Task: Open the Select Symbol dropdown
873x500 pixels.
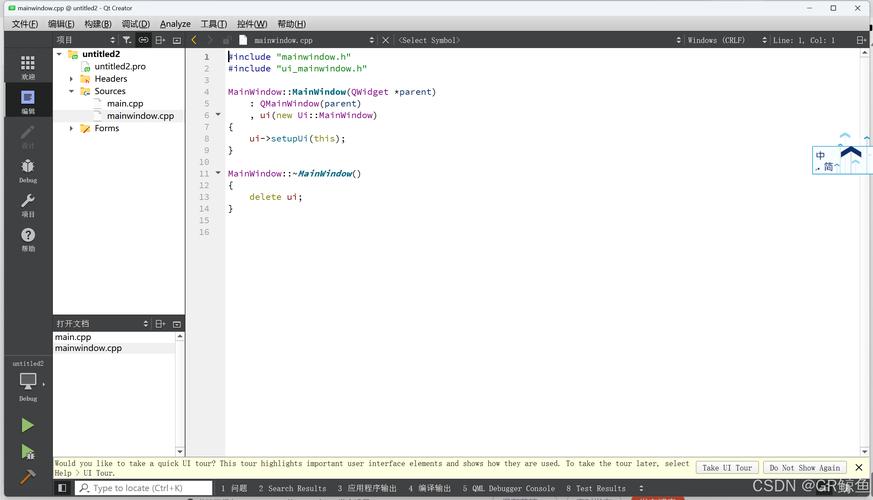Action: [535, 40]
